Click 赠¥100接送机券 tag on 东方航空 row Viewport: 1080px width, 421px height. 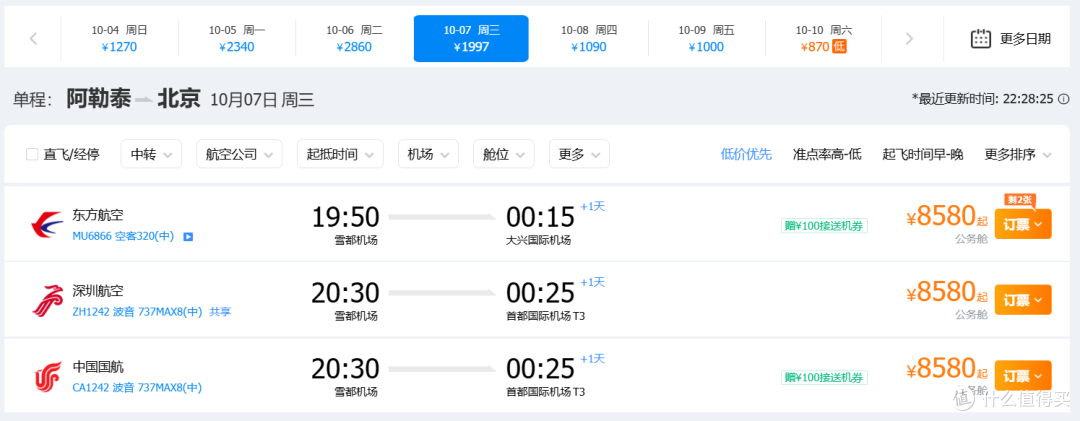824,225
